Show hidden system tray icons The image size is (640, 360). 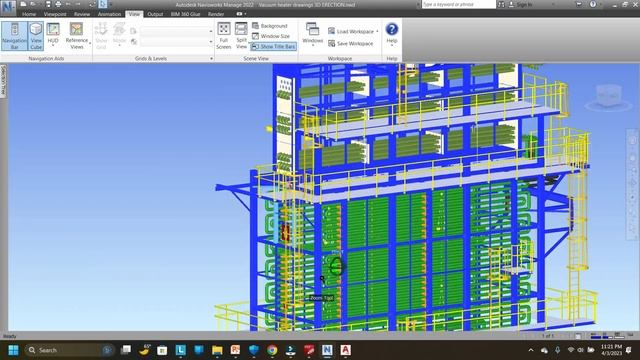[x=531, y=350]
